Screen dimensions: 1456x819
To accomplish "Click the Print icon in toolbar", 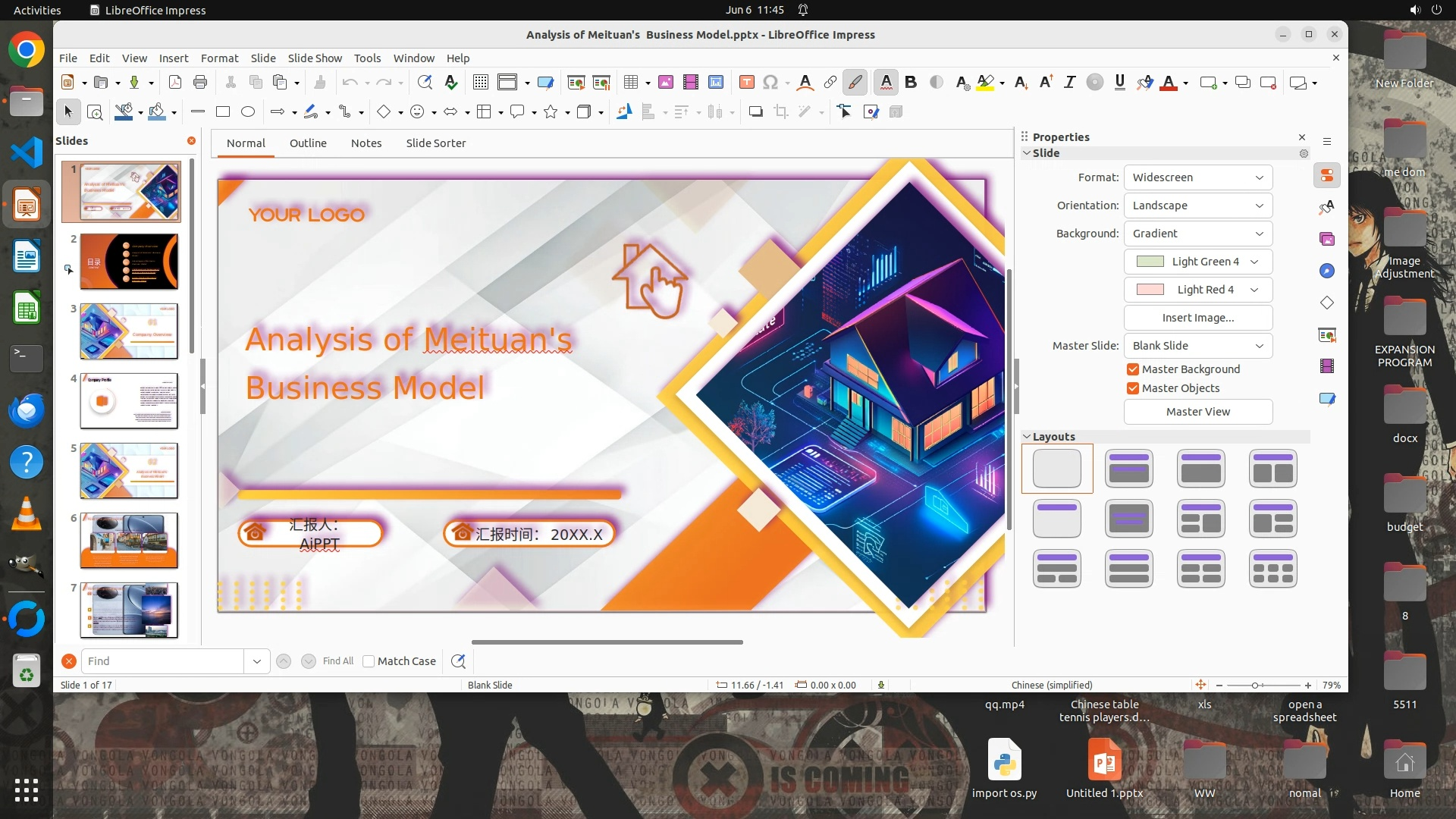I will tap(200, 82).
